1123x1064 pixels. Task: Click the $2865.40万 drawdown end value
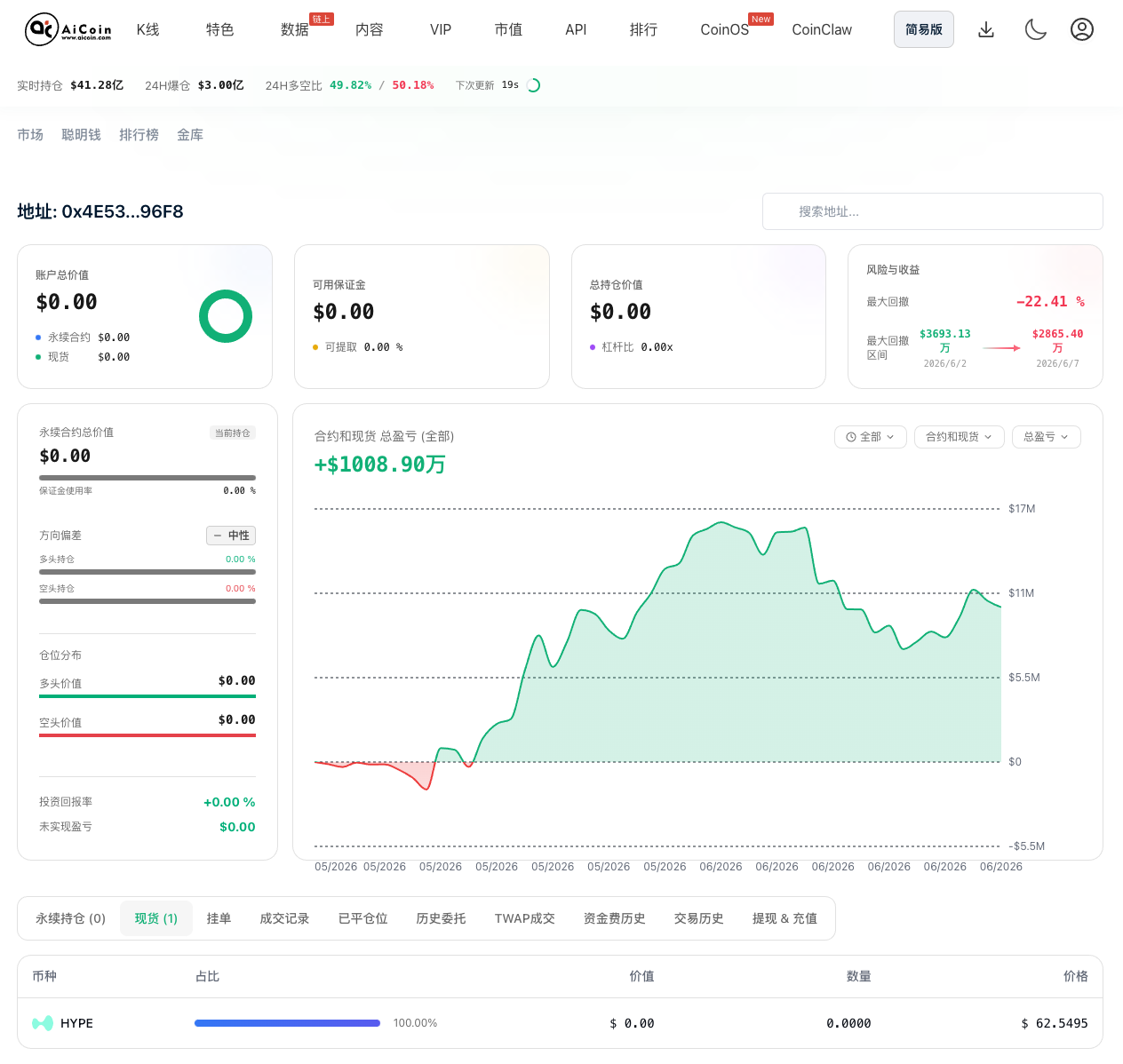(1057, 341)
